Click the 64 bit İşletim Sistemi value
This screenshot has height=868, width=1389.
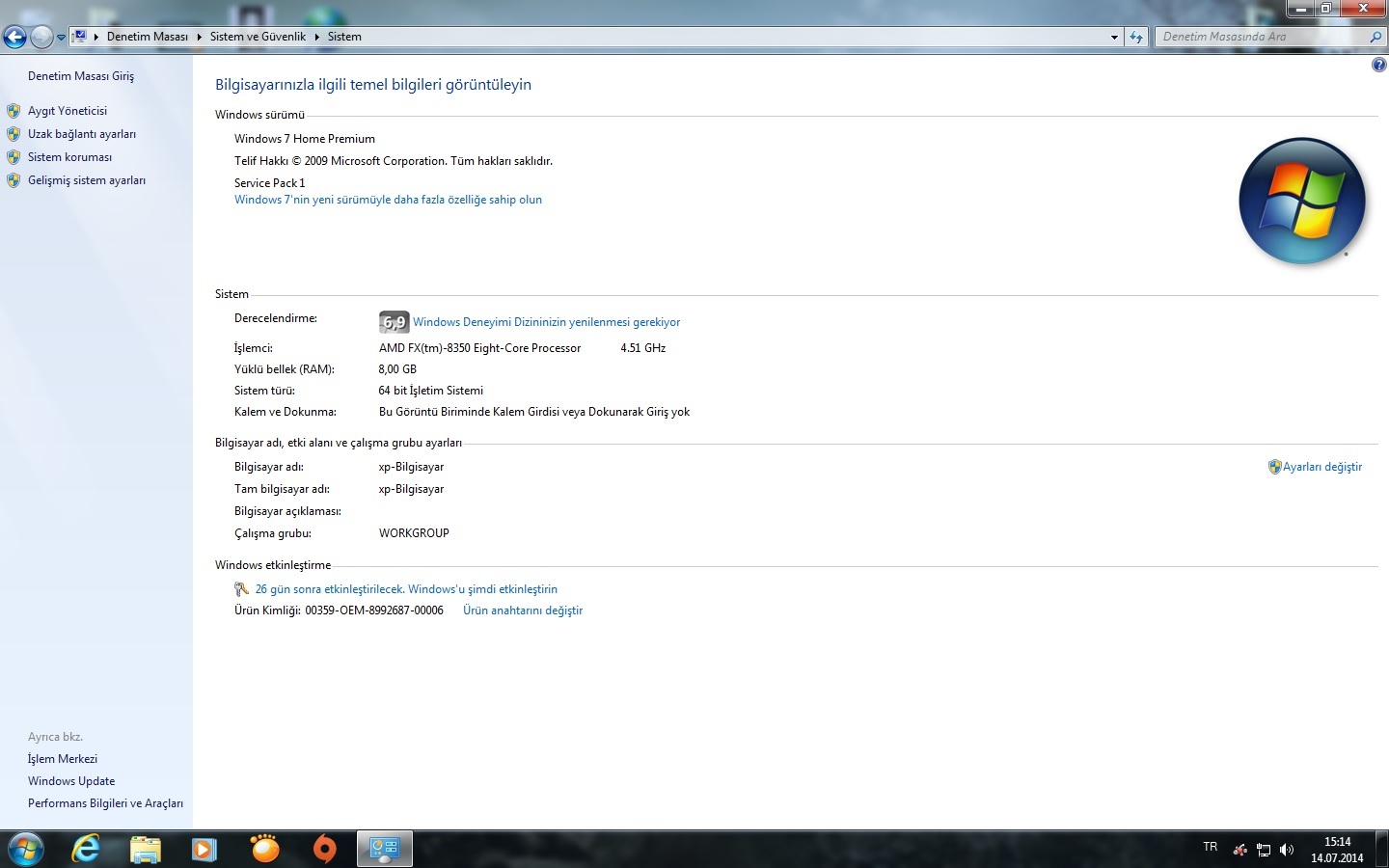coord(431,391)
